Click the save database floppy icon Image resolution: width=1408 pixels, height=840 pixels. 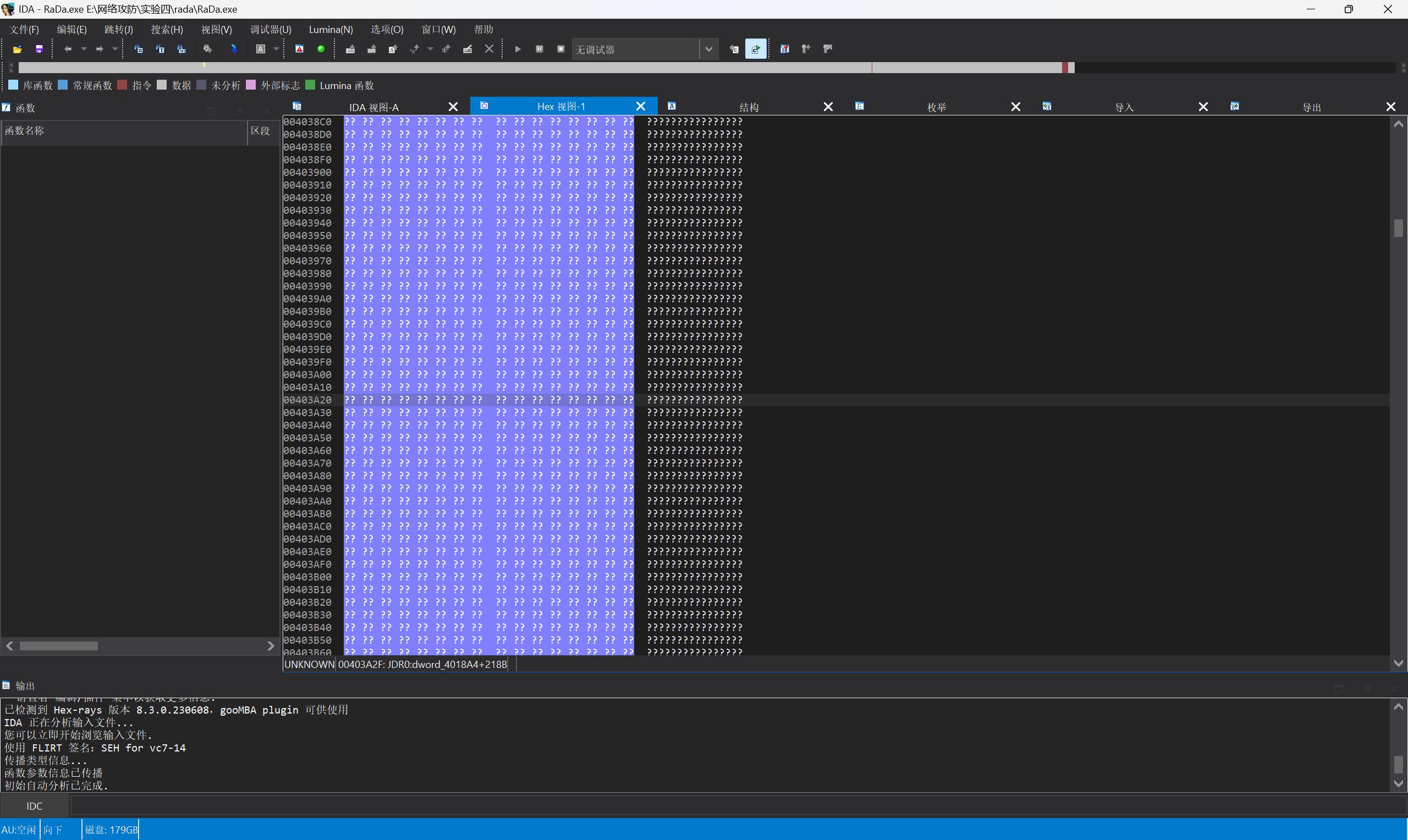pyautogui.click(x=39, y=49)
